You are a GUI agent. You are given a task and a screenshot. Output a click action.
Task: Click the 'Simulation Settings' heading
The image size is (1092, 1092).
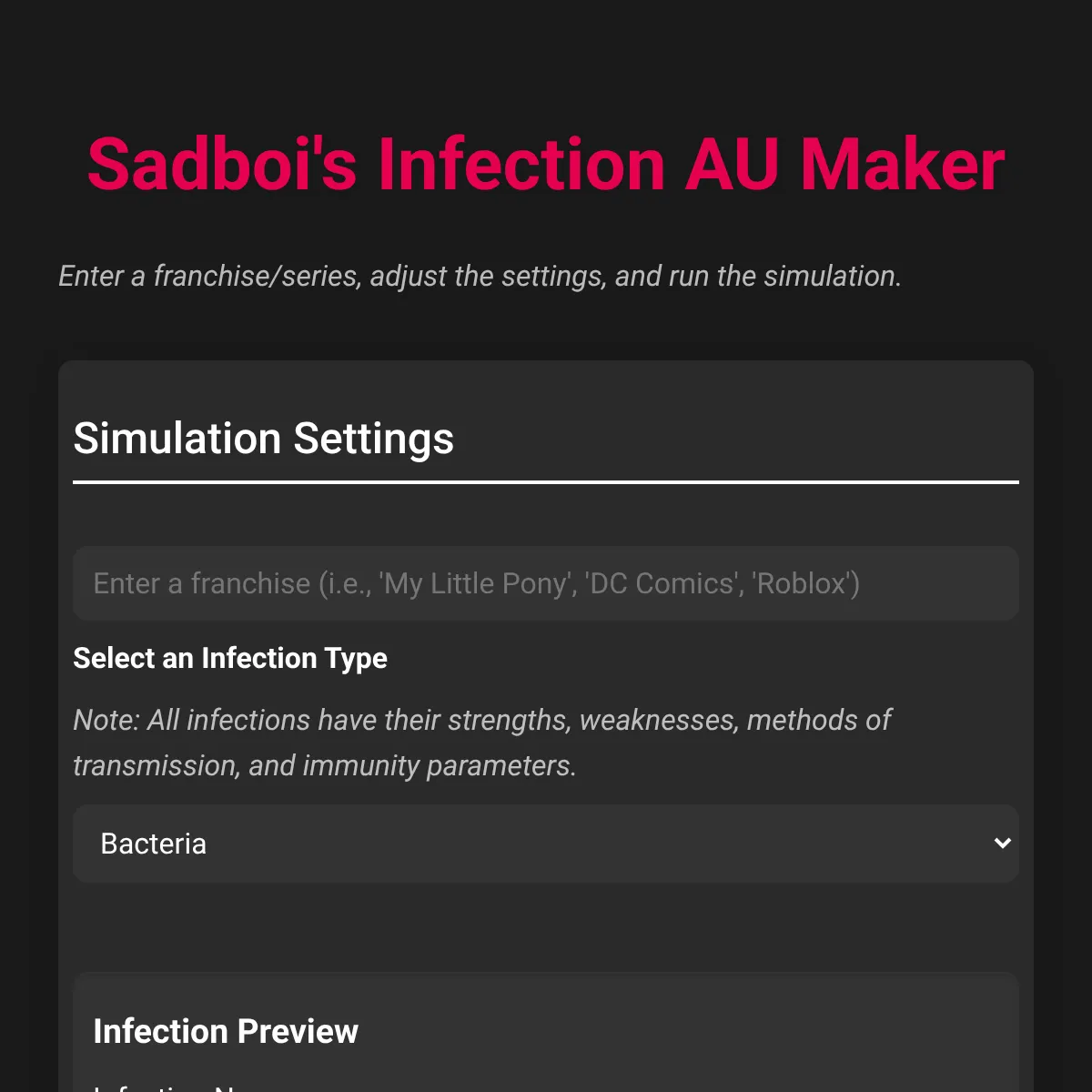coord(263,439)
